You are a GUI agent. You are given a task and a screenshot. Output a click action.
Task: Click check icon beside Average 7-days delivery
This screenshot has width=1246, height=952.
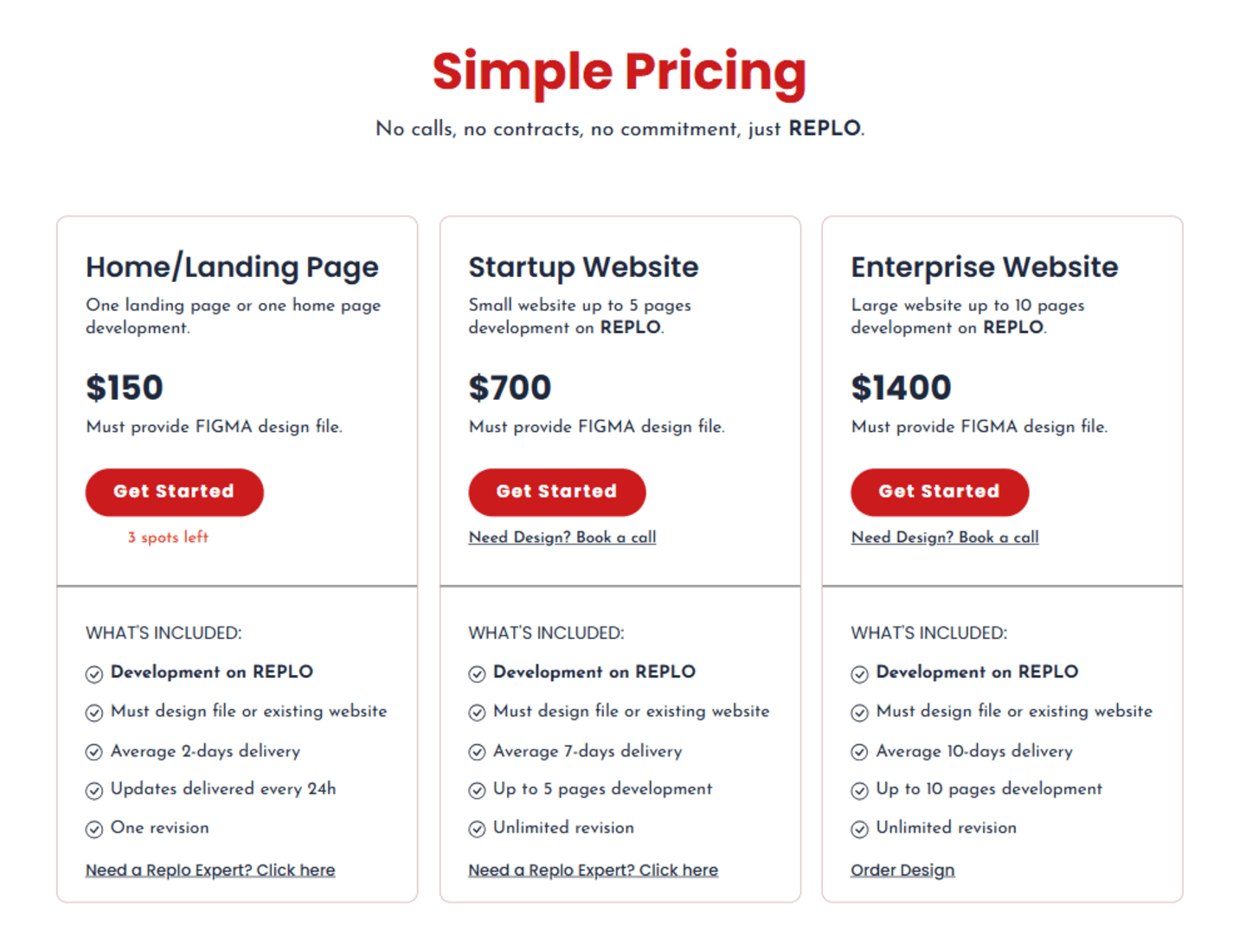[477, 752]
